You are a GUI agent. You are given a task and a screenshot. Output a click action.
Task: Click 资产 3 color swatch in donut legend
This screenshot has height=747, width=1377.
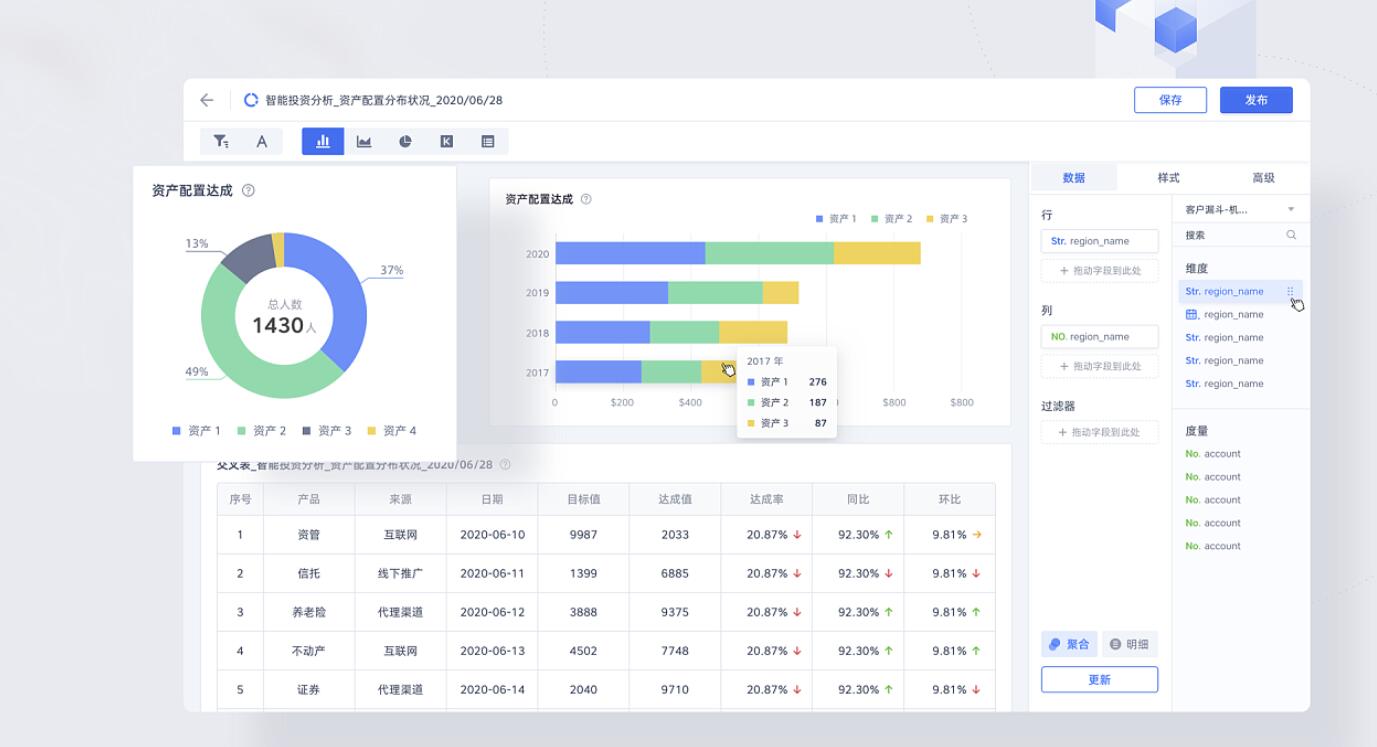[307, 431]
